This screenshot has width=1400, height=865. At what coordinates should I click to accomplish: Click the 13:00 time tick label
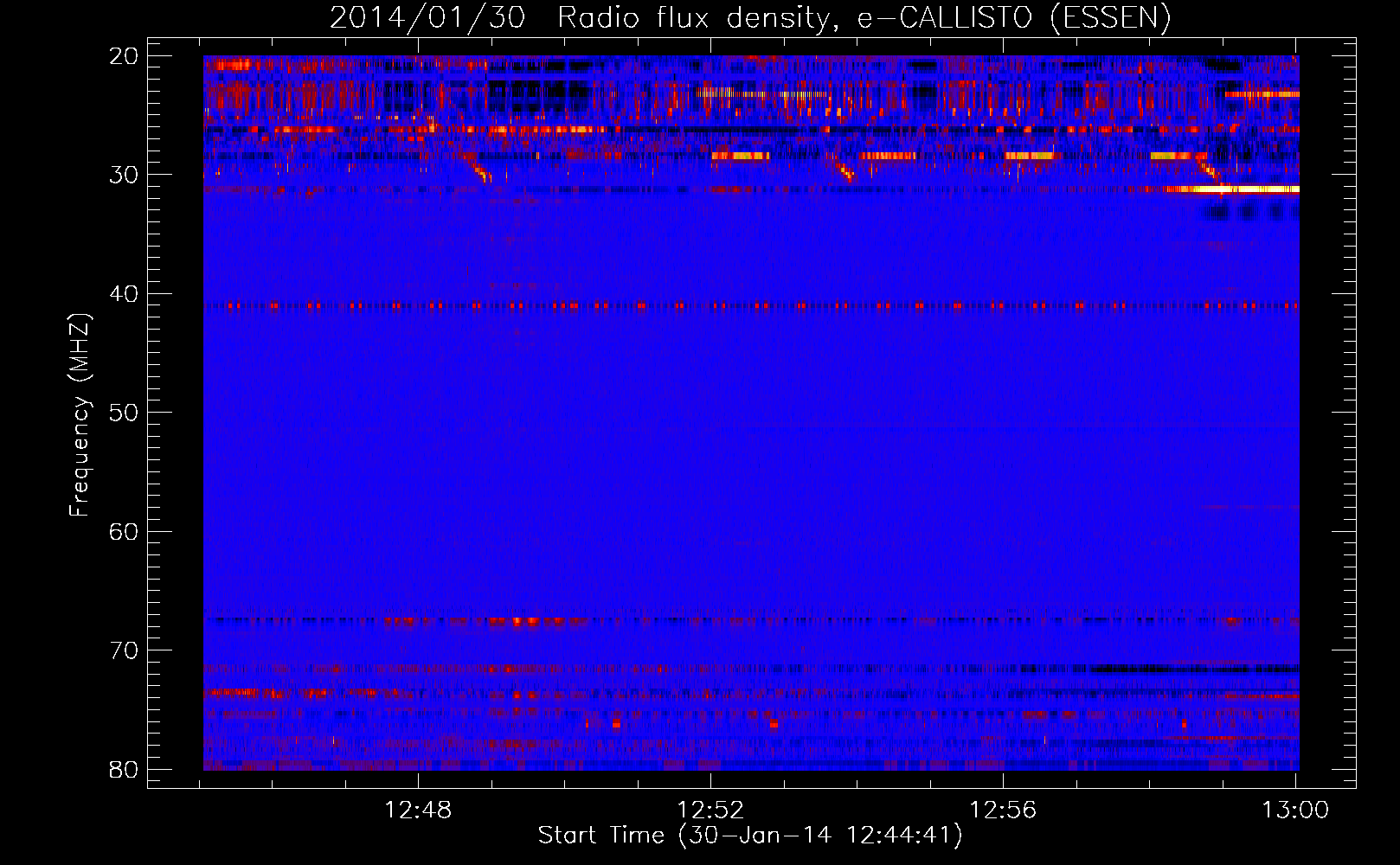point(1295,811)
